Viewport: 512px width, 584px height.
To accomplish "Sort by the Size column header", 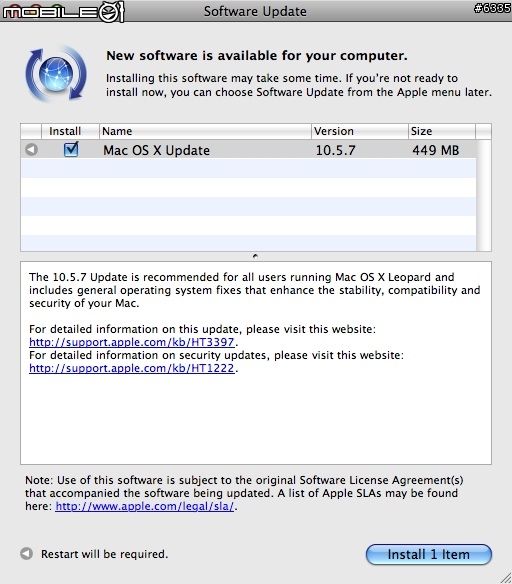I will click(442, 131).
